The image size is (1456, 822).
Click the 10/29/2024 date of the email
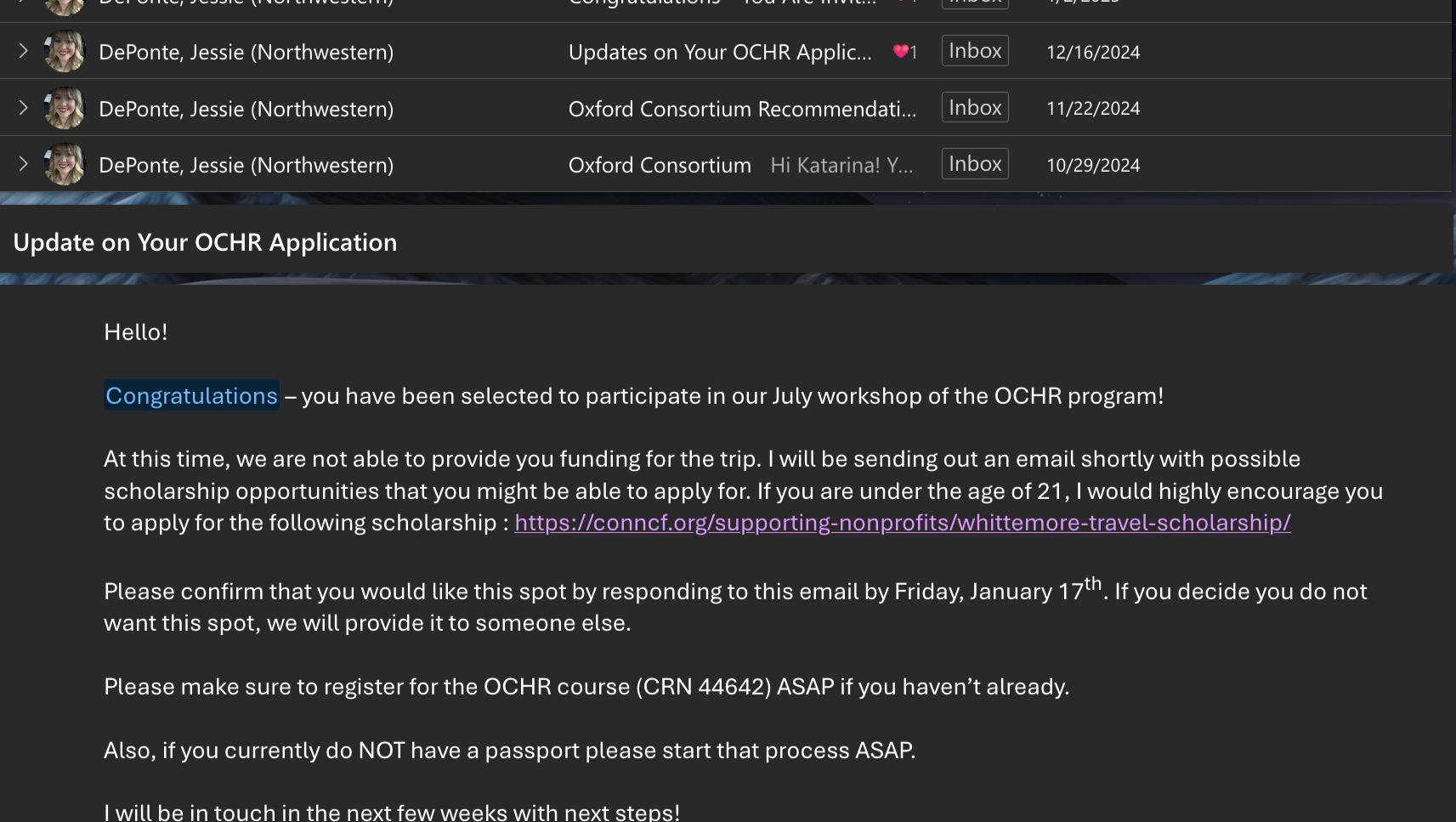tap(1093, 166)
